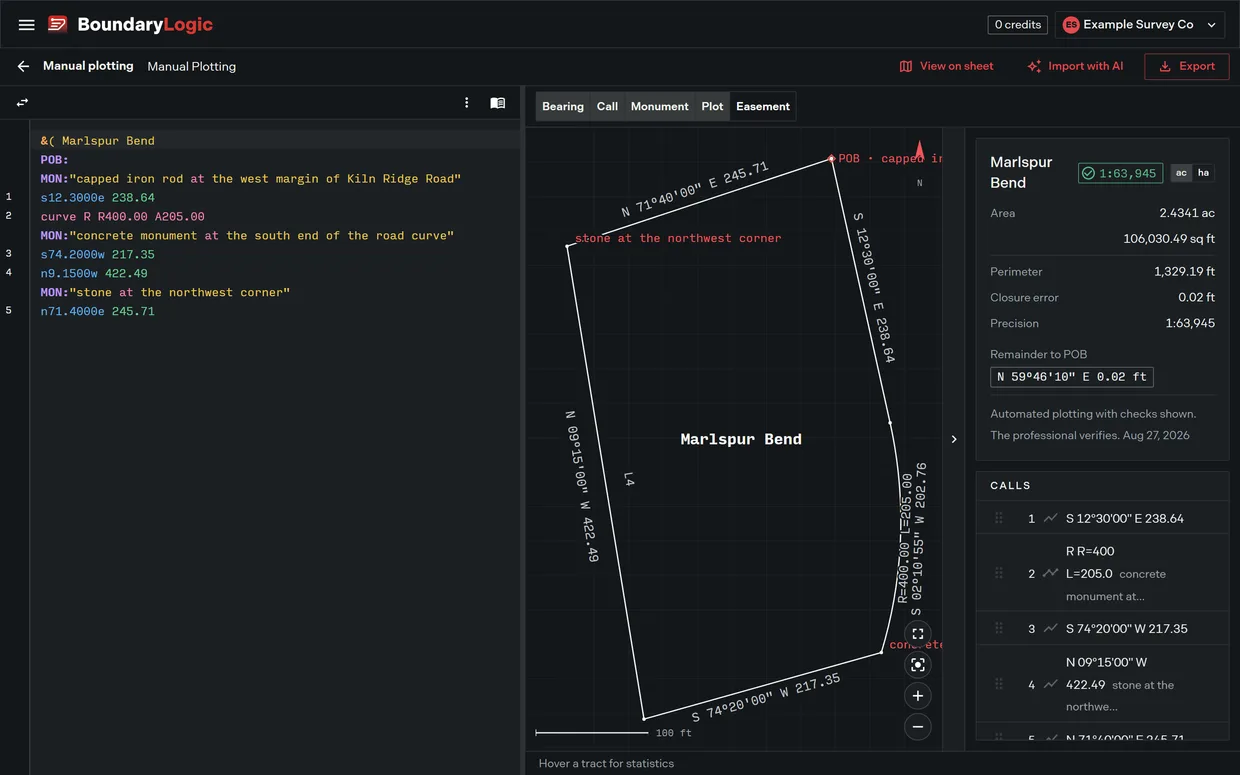The image size is (1240, 775).
Task: Click the capped iron rod MON line
Action: click(x=251, y=178)
